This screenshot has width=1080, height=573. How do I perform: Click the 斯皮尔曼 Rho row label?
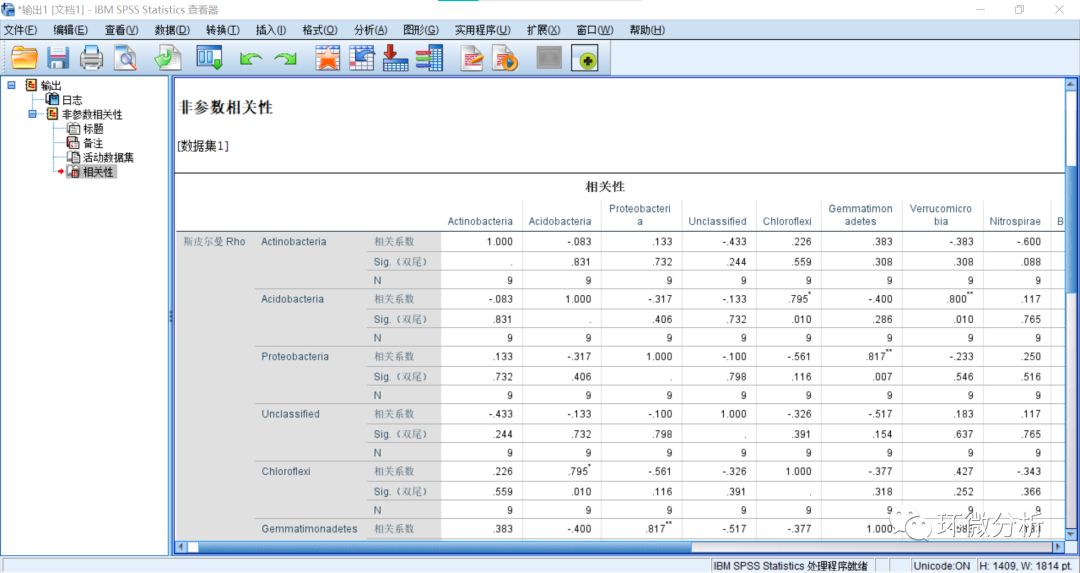tap(214, 242)
